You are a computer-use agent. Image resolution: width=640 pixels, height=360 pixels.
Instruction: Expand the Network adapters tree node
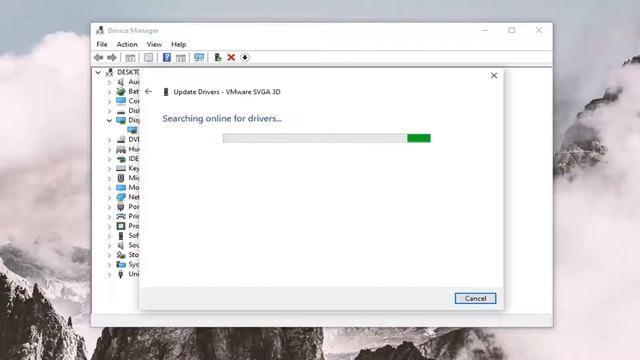[109, 198]
